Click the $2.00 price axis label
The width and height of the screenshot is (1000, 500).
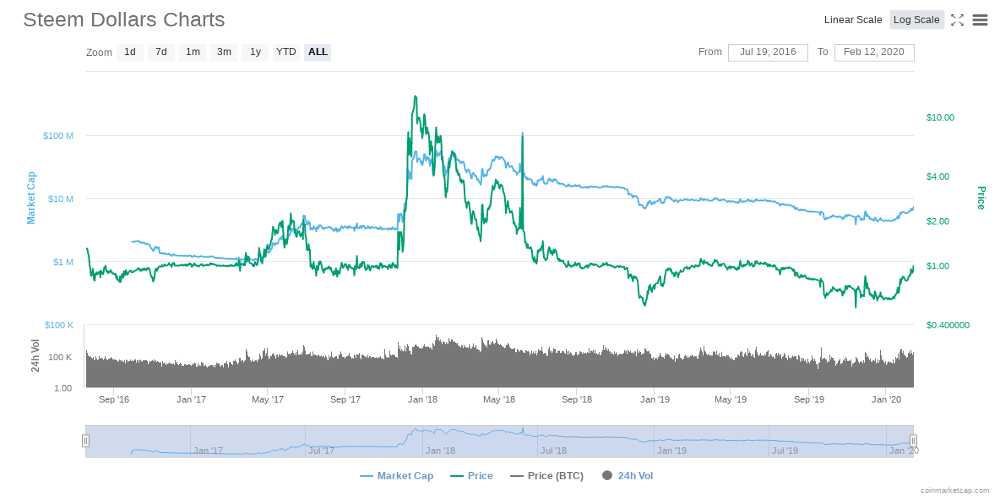coord(938,221)
